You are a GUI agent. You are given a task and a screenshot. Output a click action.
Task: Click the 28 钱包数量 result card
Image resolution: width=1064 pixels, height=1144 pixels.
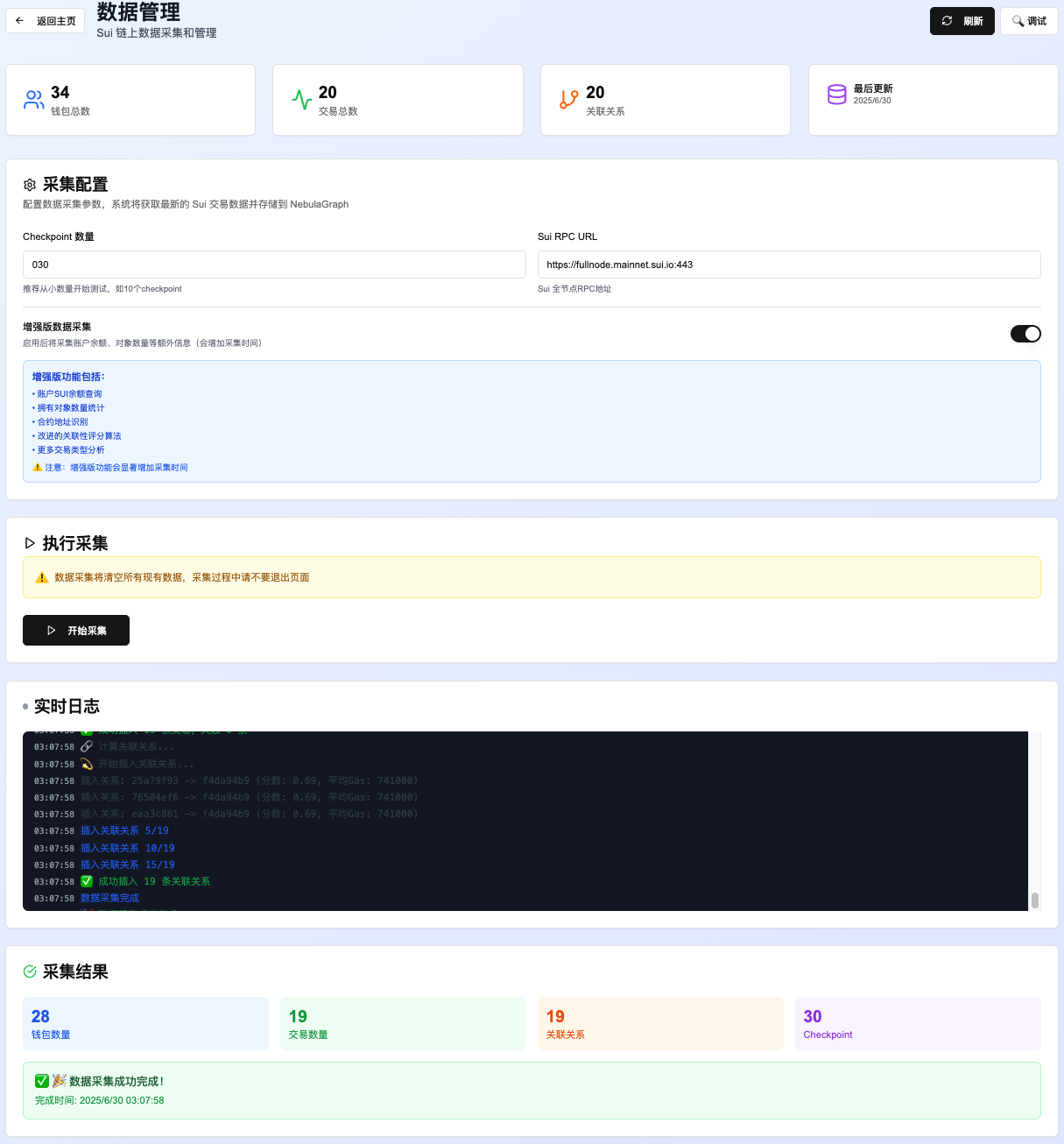pyautogui.click(x=145, y=1023)
